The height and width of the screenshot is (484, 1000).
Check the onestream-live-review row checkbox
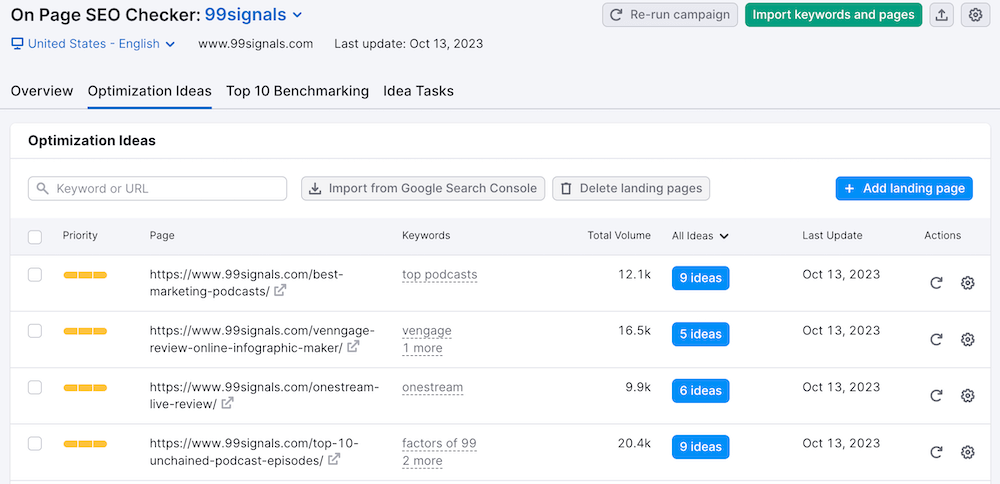(x=35, y=387)
